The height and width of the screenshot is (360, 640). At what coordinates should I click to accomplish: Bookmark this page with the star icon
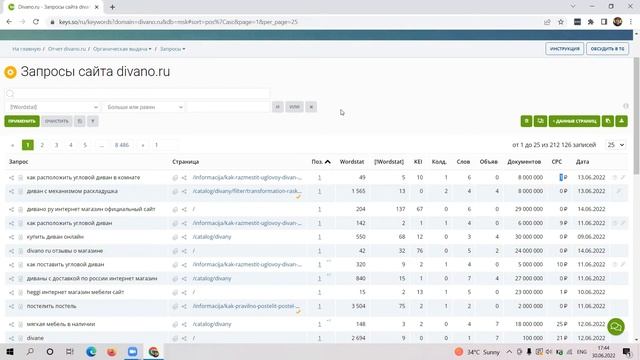tap(561, 22)
